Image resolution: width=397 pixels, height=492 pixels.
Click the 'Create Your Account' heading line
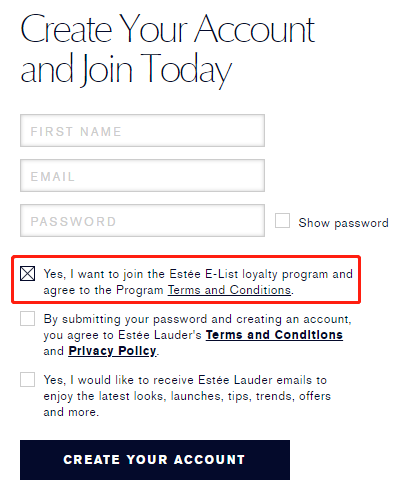click(x=168, y=29)
